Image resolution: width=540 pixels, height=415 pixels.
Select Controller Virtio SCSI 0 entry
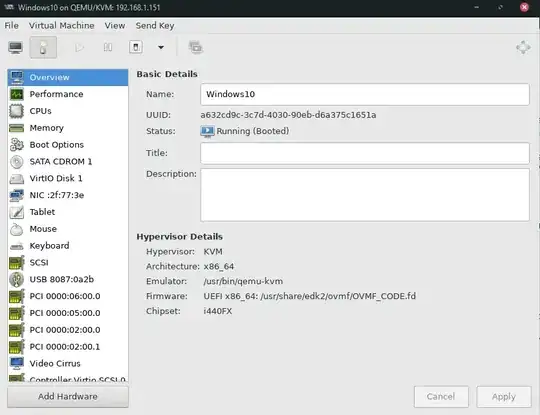(68, 378)
